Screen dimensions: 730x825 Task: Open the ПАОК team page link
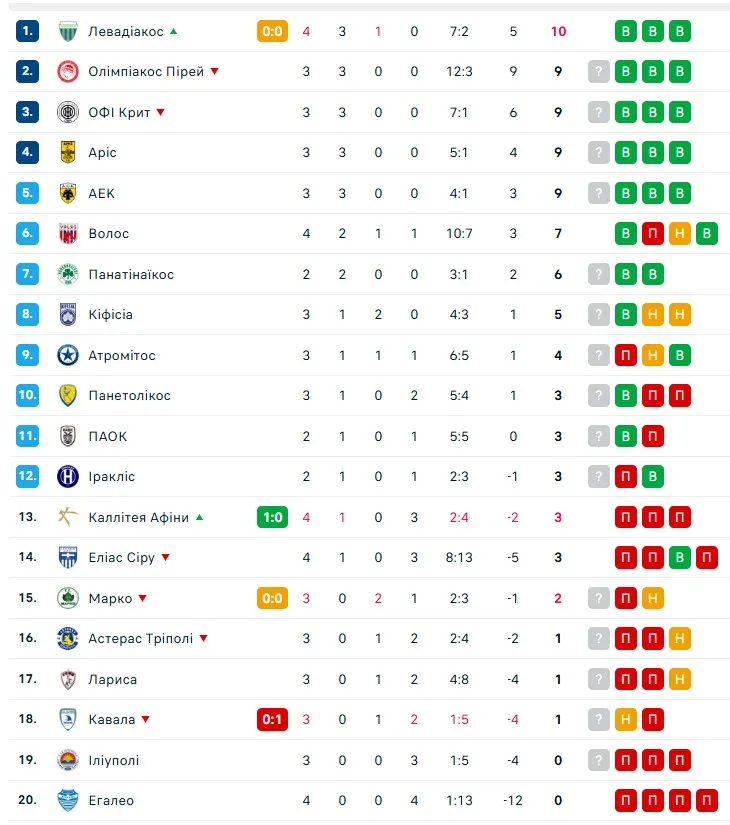[x=107, y=436]
